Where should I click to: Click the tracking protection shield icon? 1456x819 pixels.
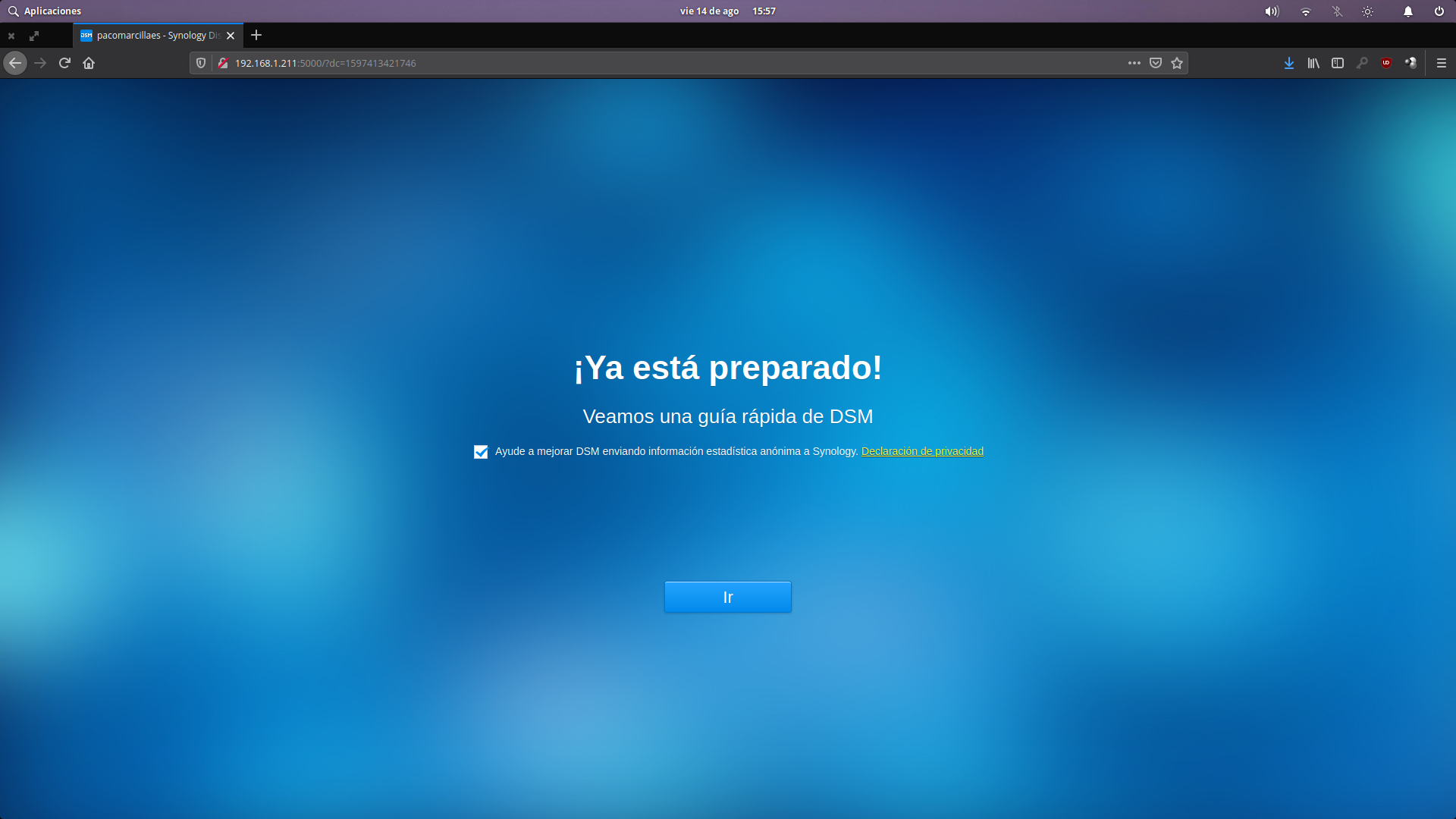[201, 64]
